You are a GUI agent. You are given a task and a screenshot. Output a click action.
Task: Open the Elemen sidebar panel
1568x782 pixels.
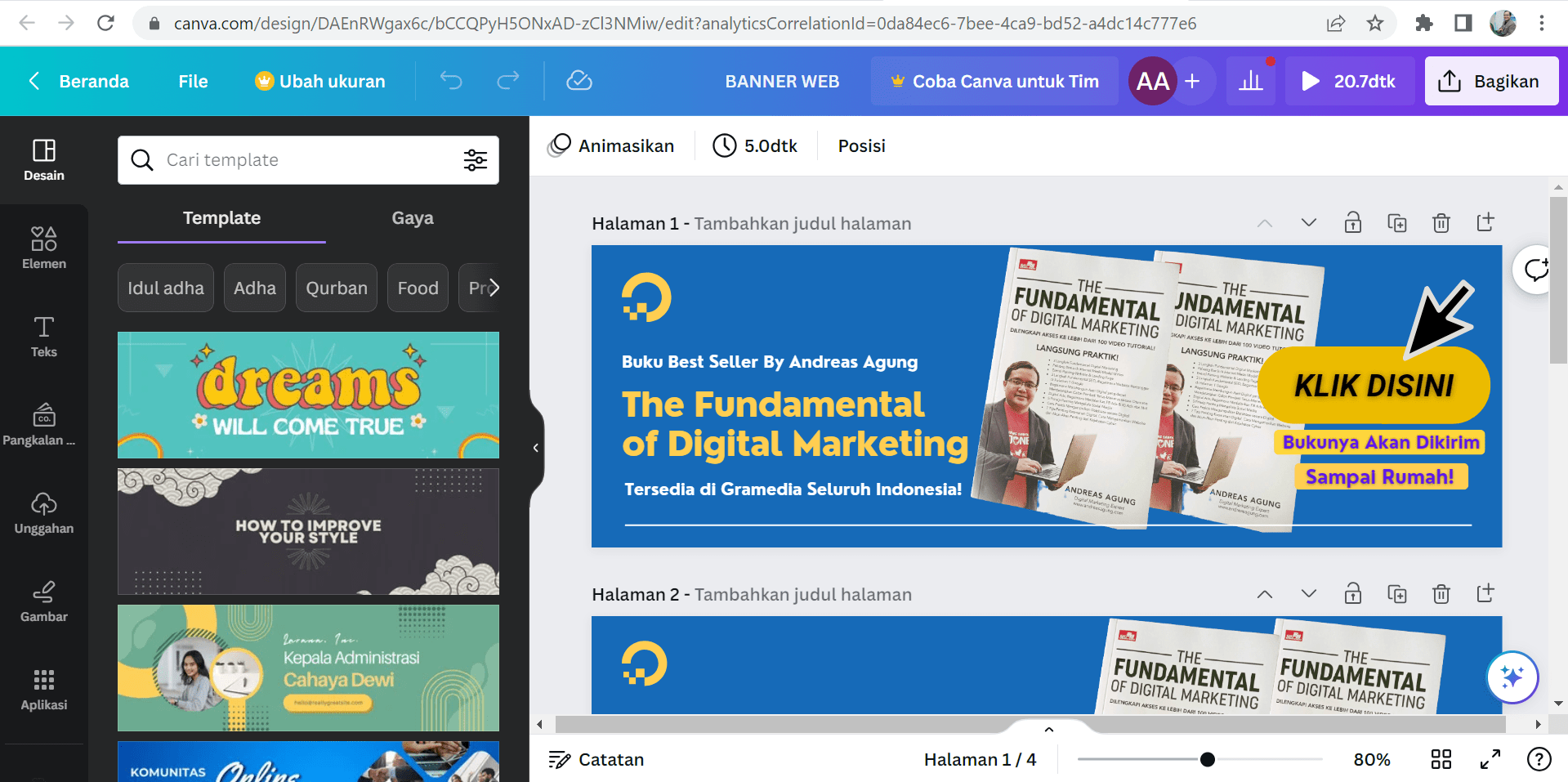click(44, 248)
